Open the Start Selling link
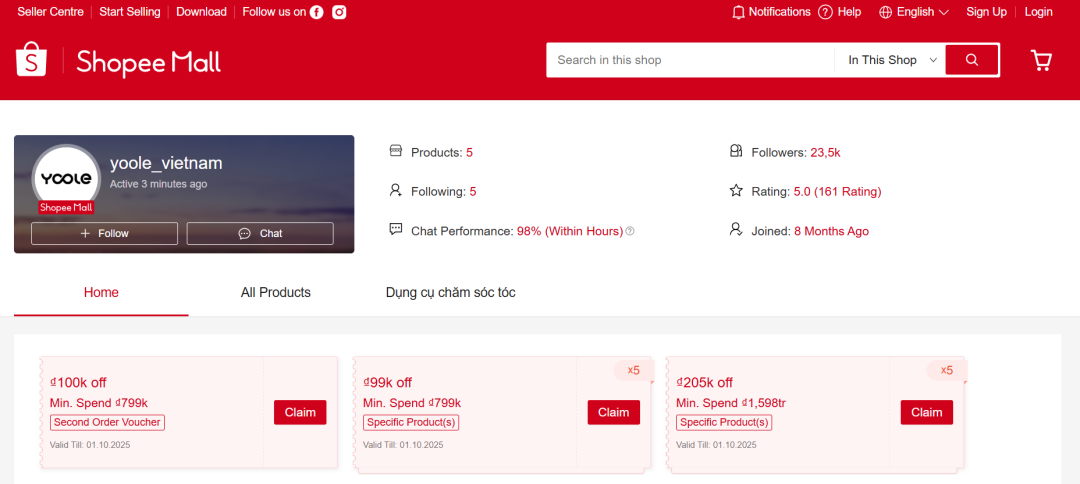Viewport: 1080px width, 484px height. click(x=129, y=12)
